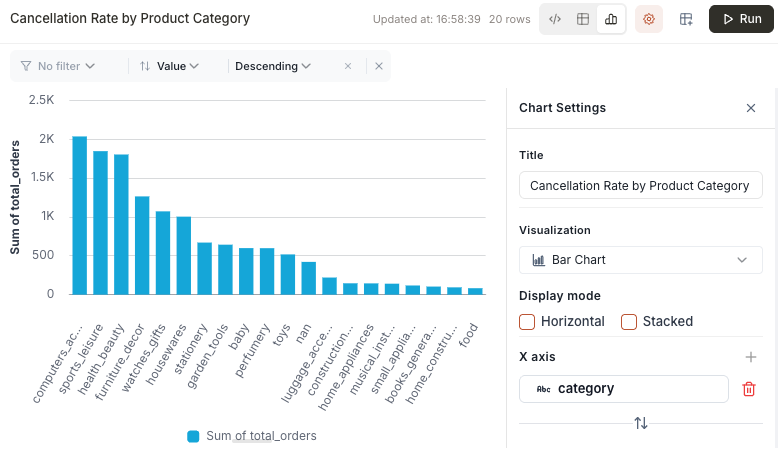Click the watches_gifts bar
778x457 pixels.
pos(163,253)
